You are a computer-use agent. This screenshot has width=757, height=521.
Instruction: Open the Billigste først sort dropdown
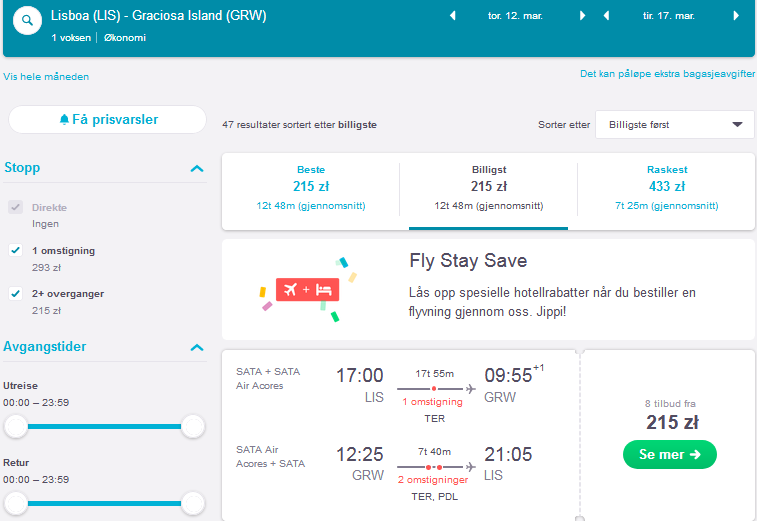pyautogui.click(x=674, y=125)
